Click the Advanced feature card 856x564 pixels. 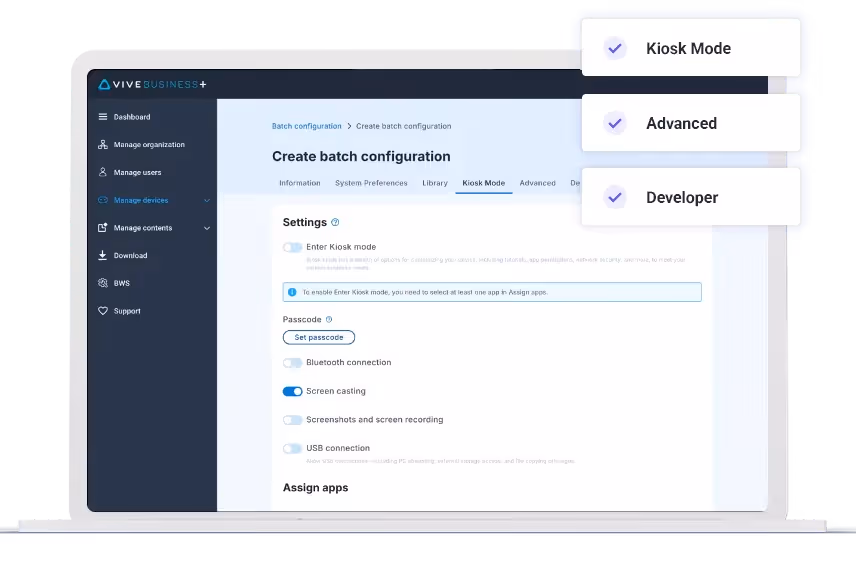pos(691,123)
